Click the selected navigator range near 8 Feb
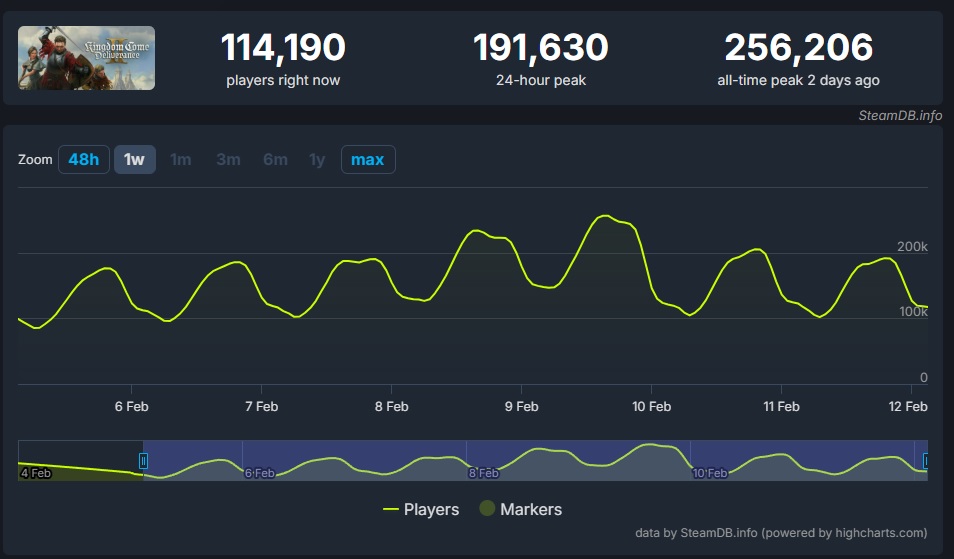 click(484, 473)
